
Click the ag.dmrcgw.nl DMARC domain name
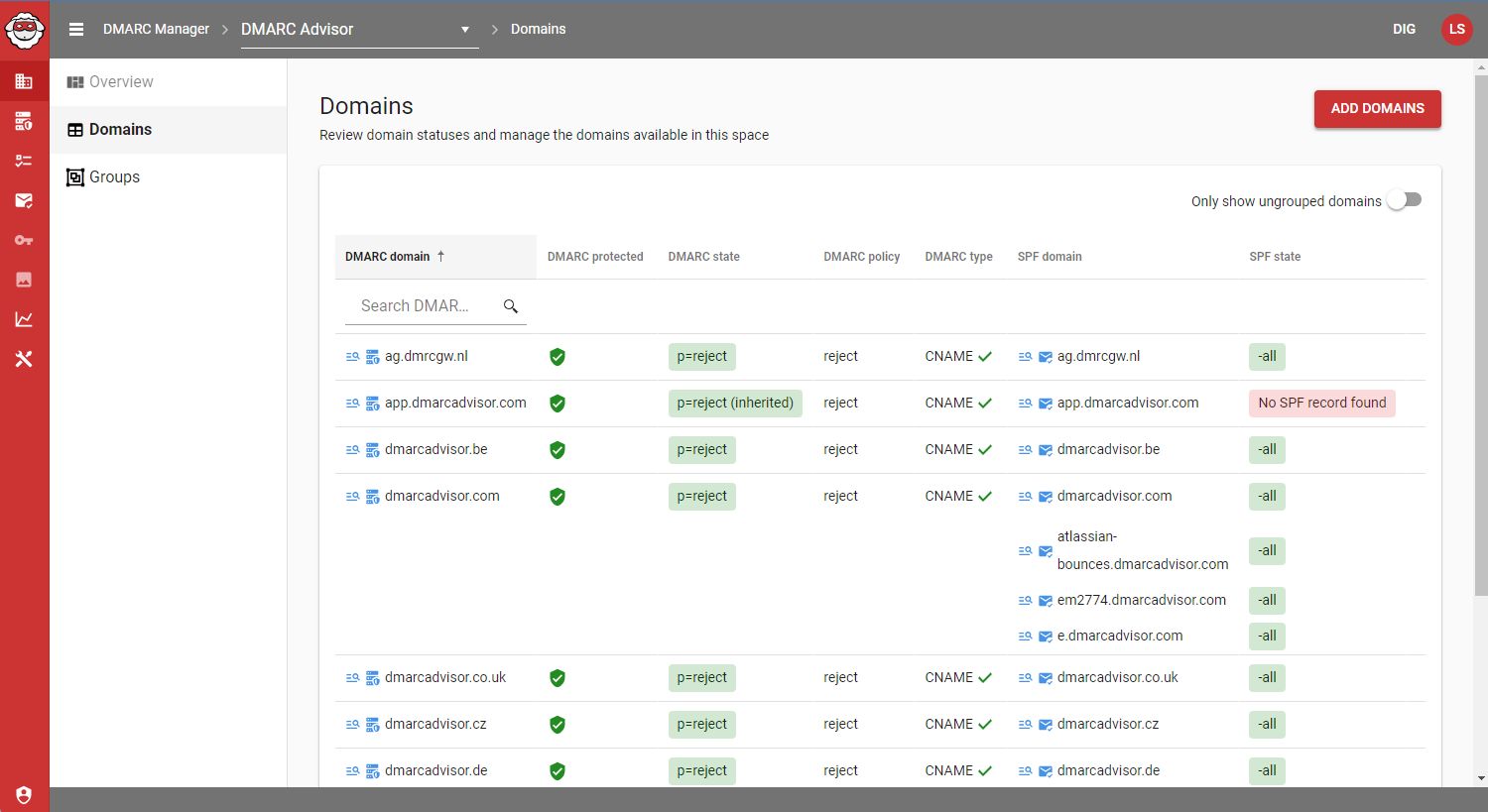tap(427, 357)
